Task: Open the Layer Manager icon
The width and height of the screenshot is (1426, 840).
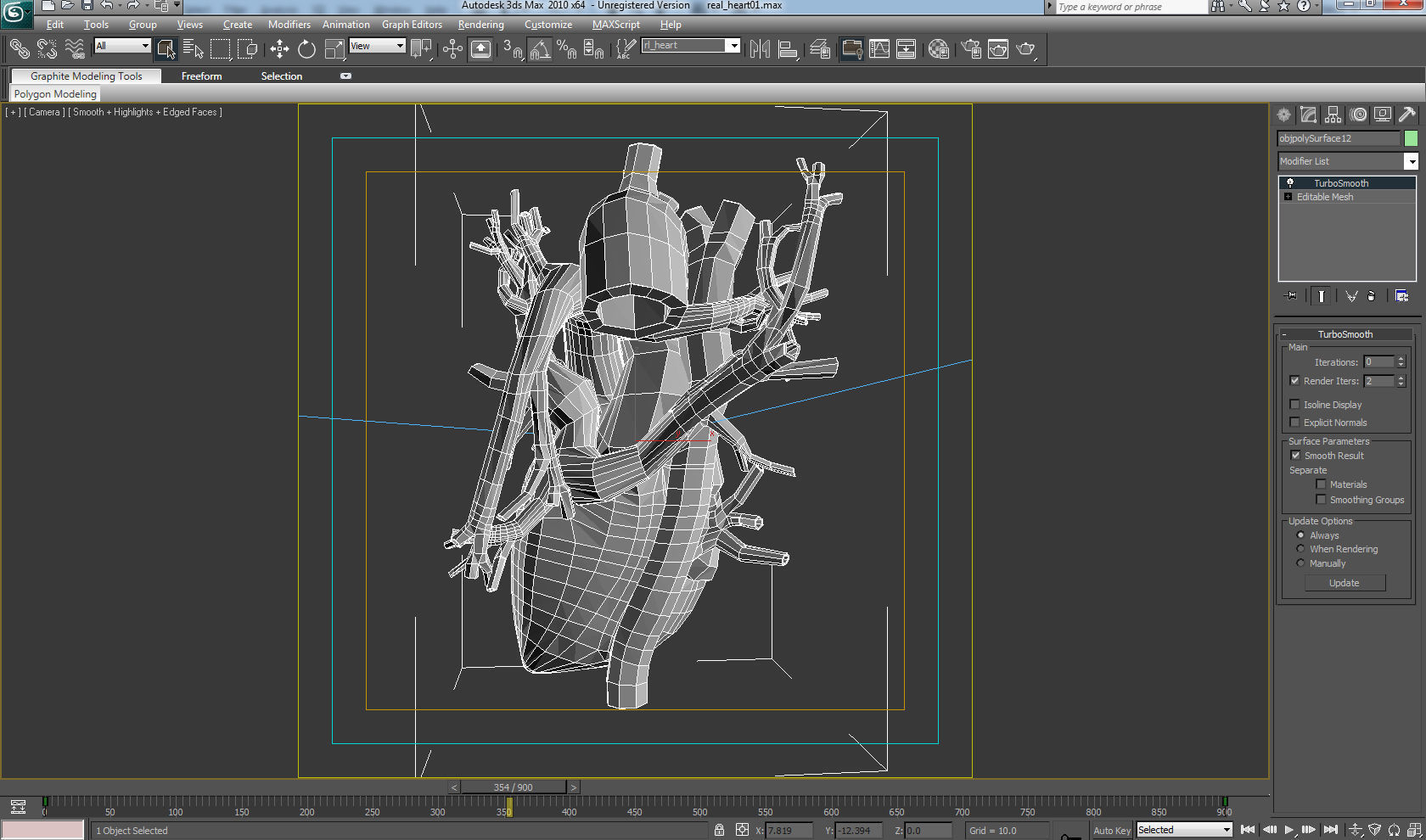Action: 820,49
